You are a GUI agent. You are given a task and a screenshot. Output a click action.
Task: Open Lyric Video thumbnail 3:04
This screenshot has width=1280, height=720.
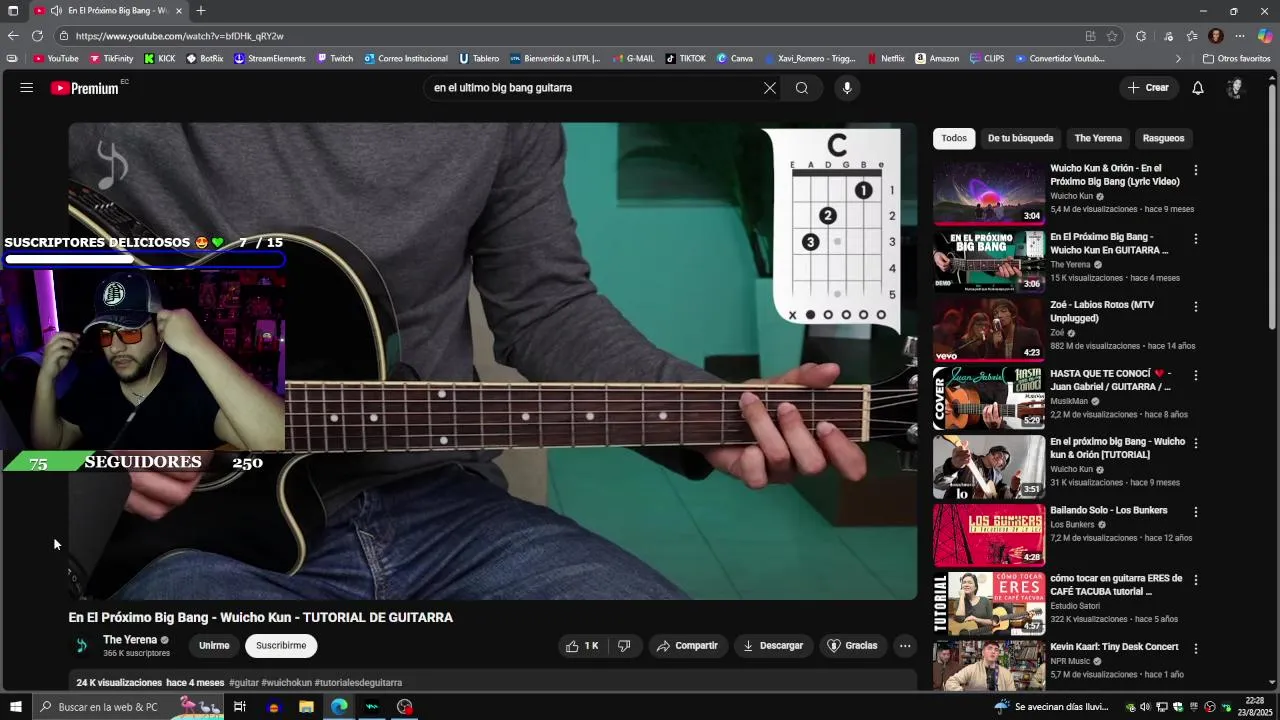(x=989, y=193)
